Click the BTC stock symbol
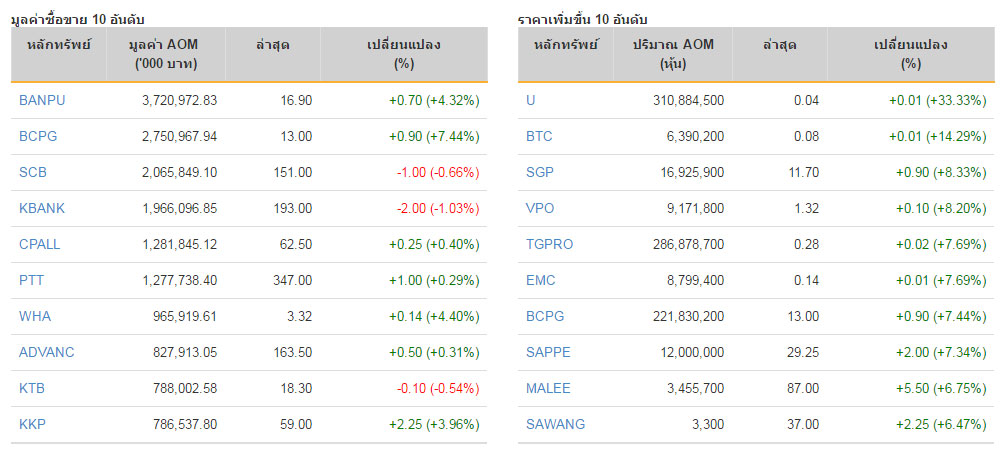 (539, 136)
